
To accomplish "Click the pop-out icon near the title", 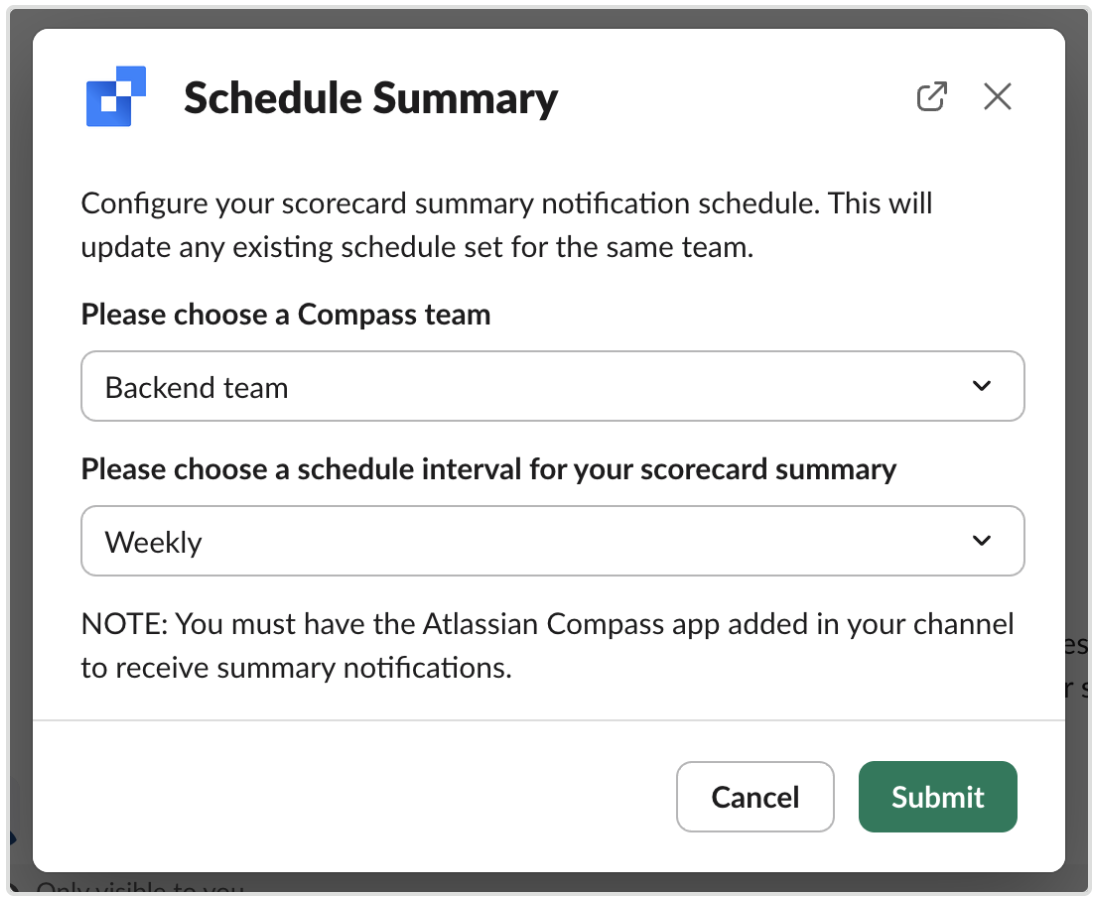I will pos(932,96).
